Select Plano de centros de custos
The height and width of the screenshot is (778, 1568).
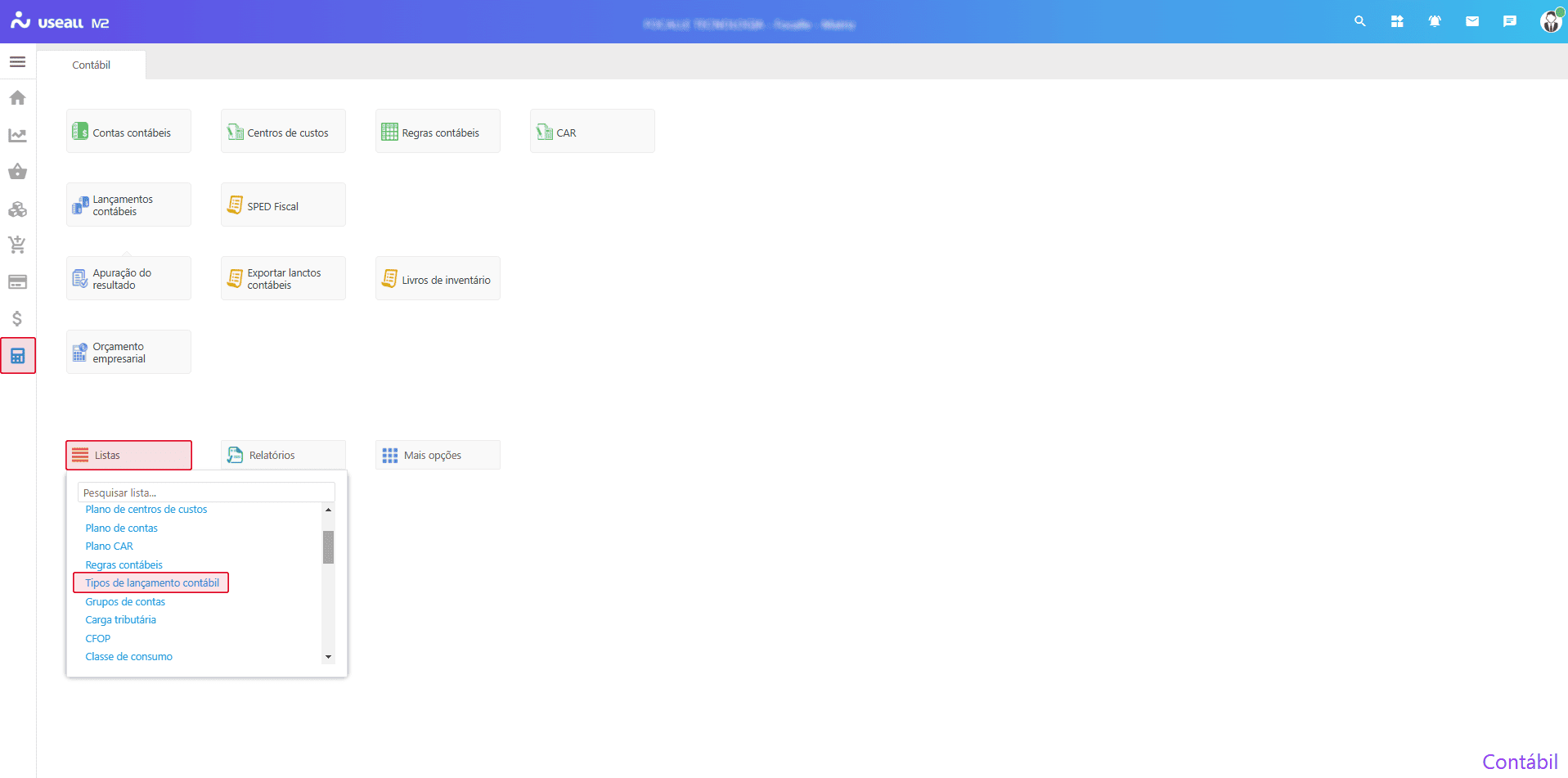pos(146,510)
